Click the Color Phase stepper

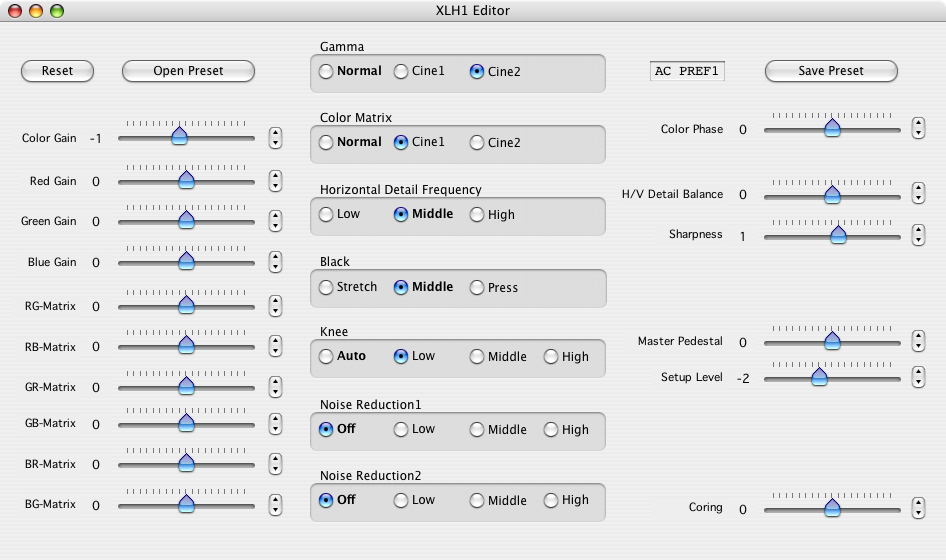[918, 128]
